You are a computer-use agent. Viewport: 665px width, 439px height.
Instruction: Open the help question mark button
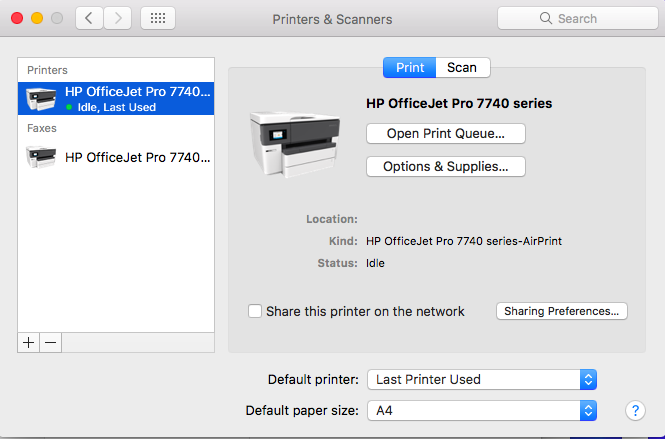click(635, 411)
